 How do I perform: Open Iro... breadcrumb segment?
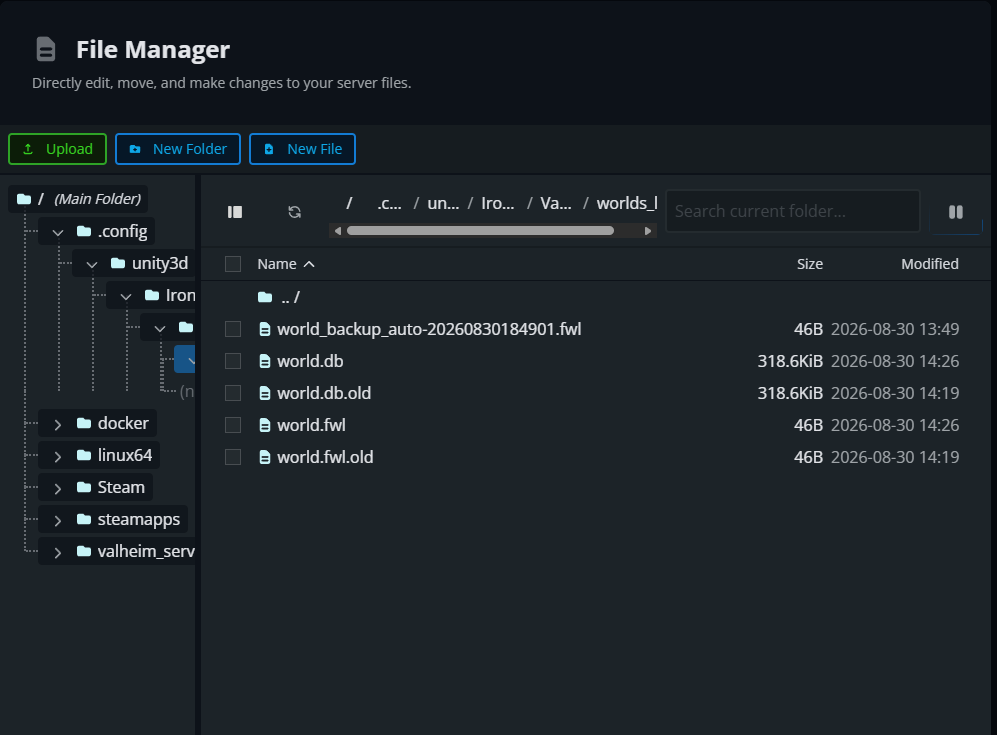click(498, 203)
